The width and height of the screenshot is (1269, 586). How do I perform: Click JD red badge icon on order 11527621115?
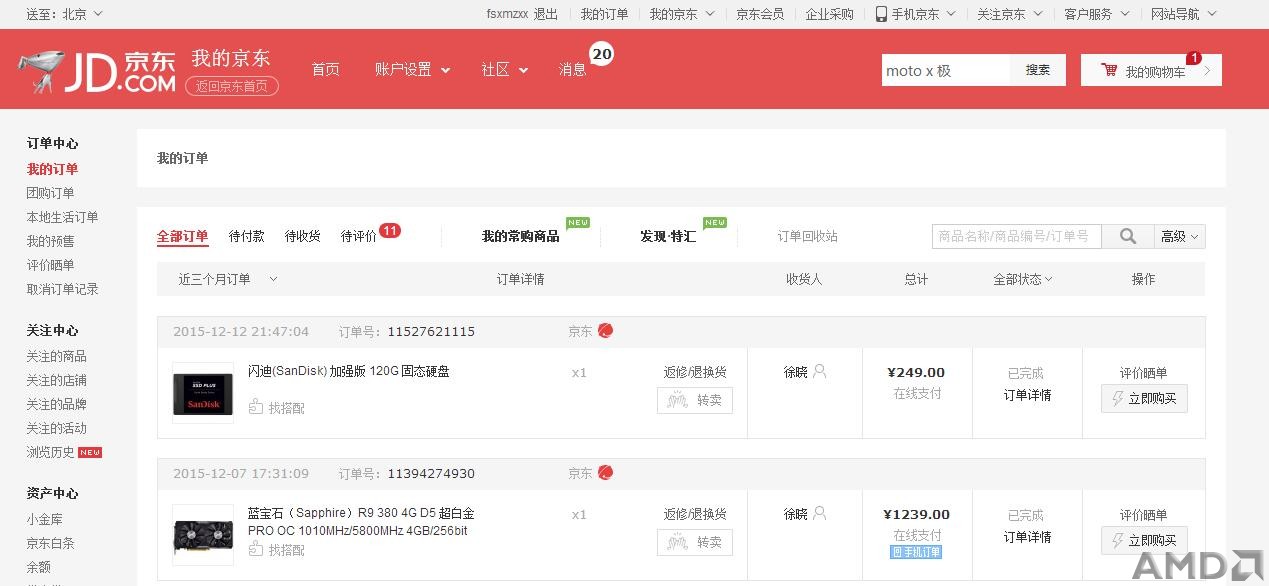pos(605,331)
